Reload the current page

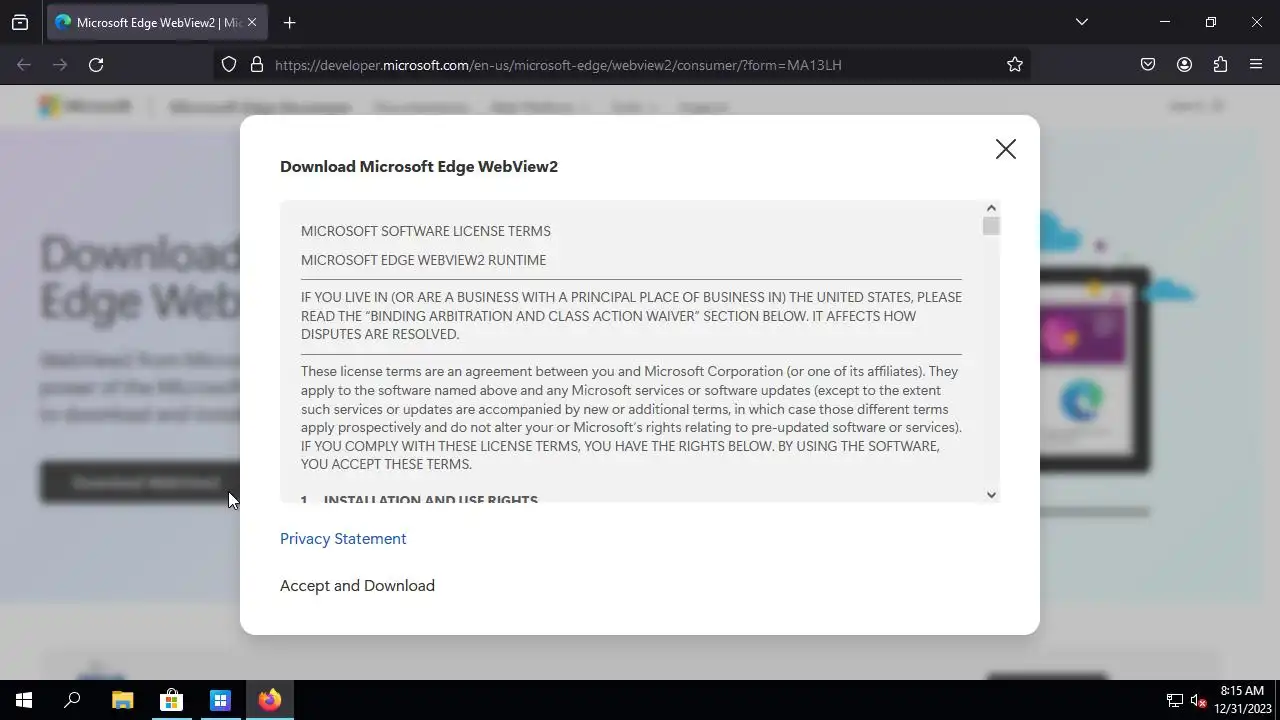96,65
